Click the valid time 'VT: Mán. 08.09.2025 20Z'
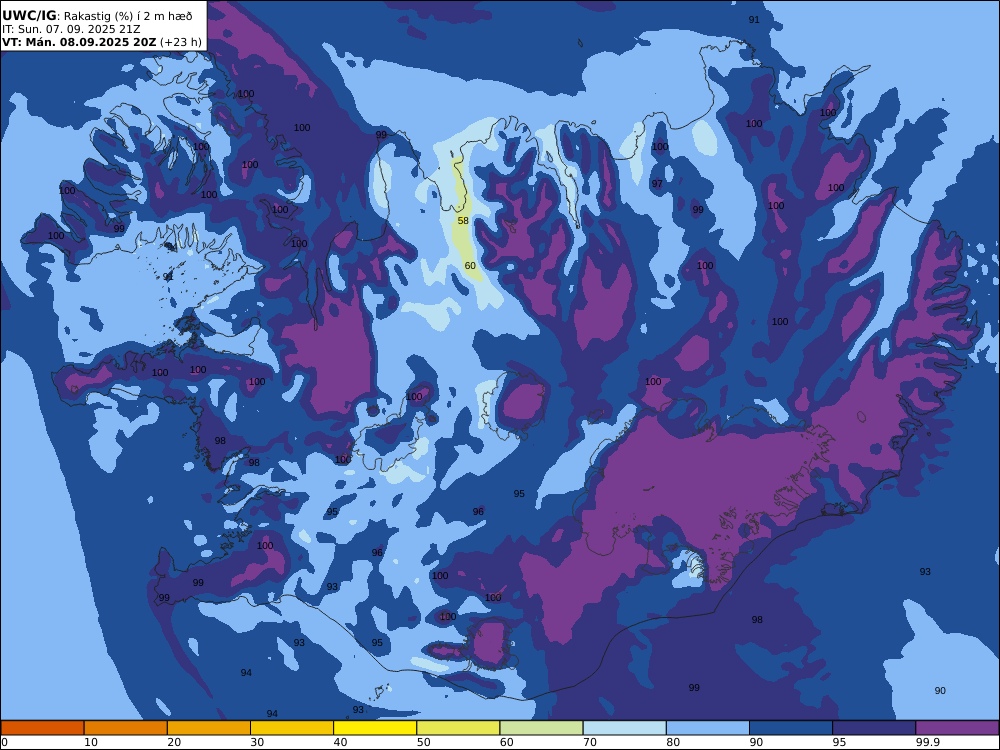 point(79,42)
